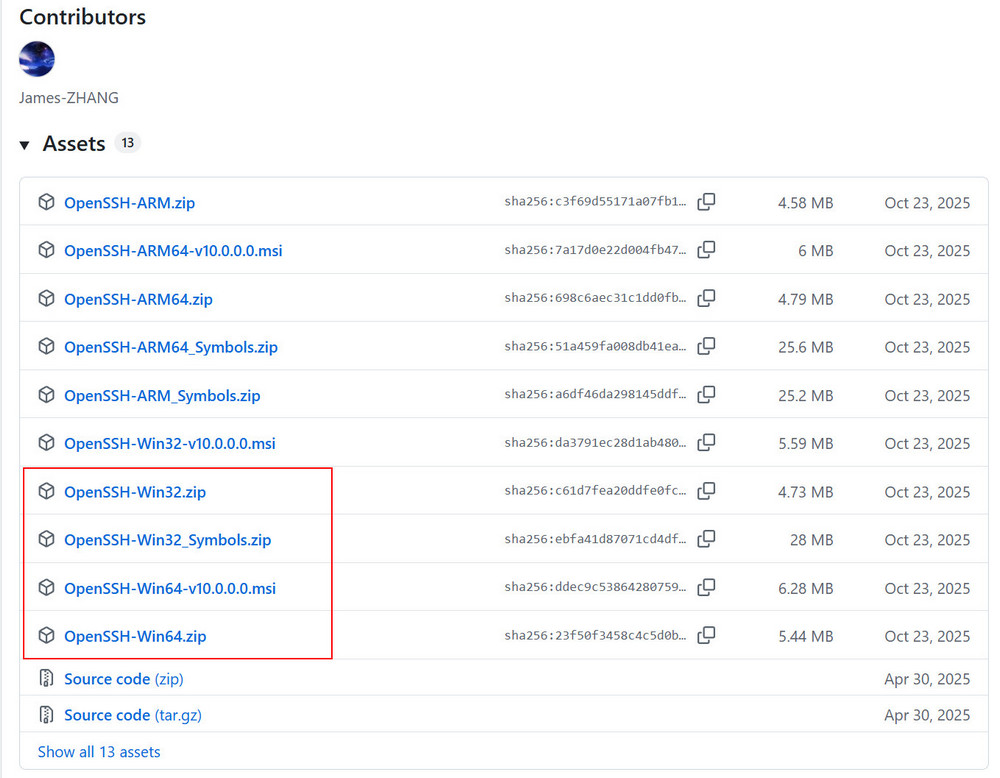Click Show all 13 assets
The image size is (1000, 778).
(x=99, y=752)
